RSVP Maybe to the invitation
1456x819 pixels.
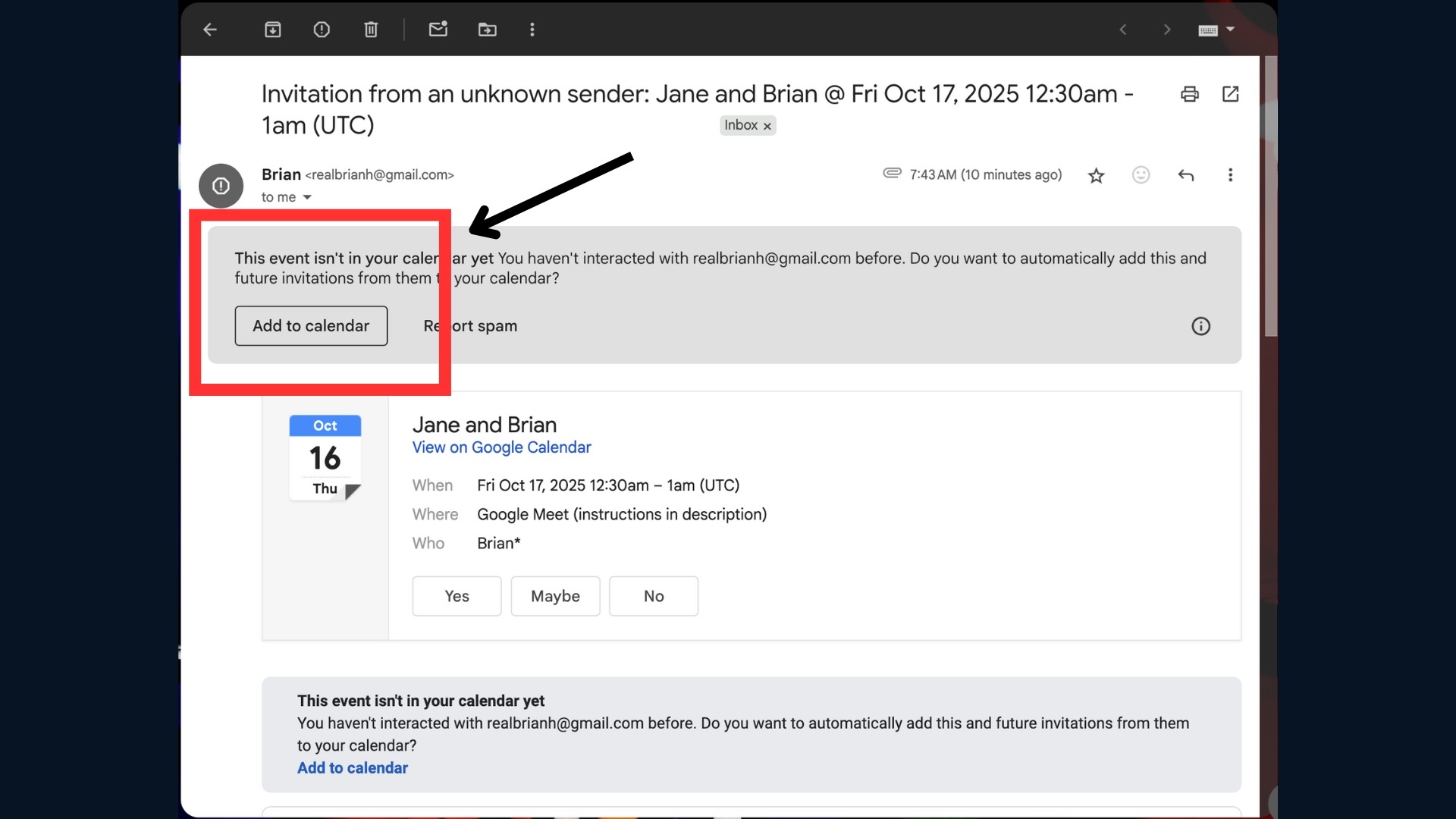click(555, 596)
